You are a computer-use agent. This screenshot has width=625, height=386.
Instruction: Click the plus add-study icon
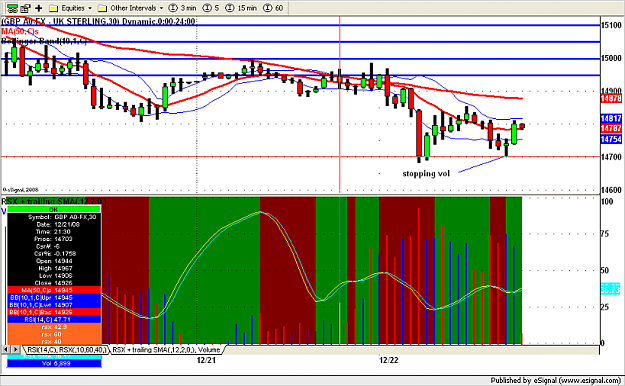pyautogui.click(x=39, y=8)
